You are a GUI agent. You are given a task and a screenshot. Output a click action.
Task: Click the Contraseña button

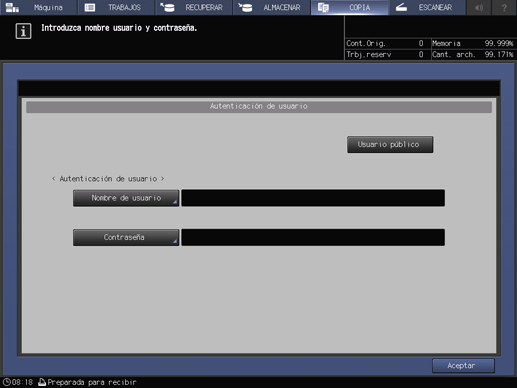tap(126, 237)
